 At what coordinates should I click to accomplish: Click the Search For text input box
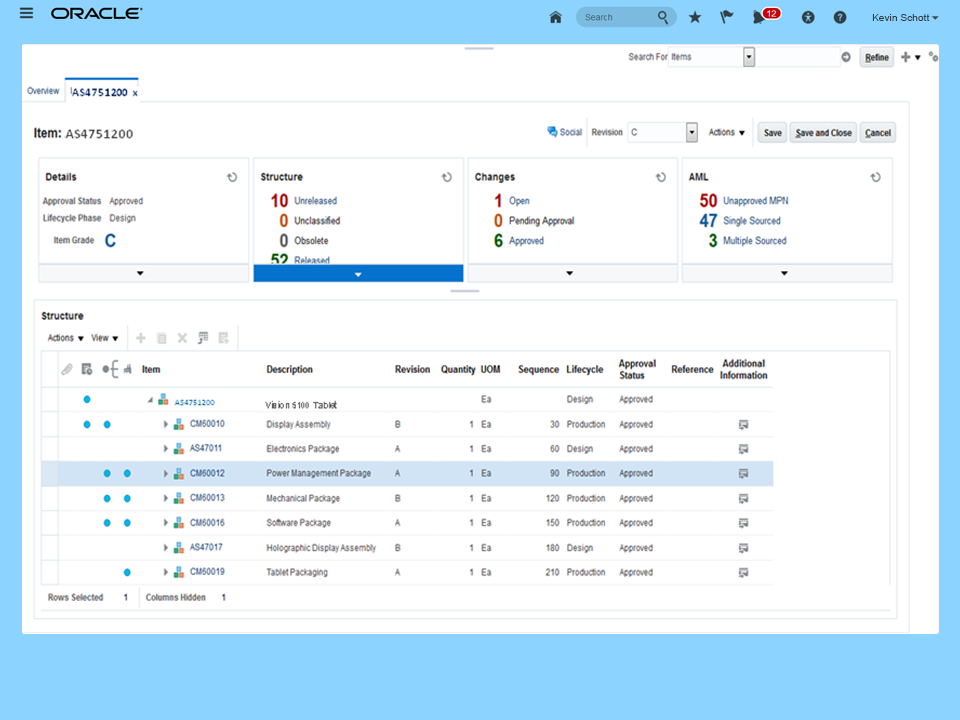pyautogui.click(x=798, y=57)
